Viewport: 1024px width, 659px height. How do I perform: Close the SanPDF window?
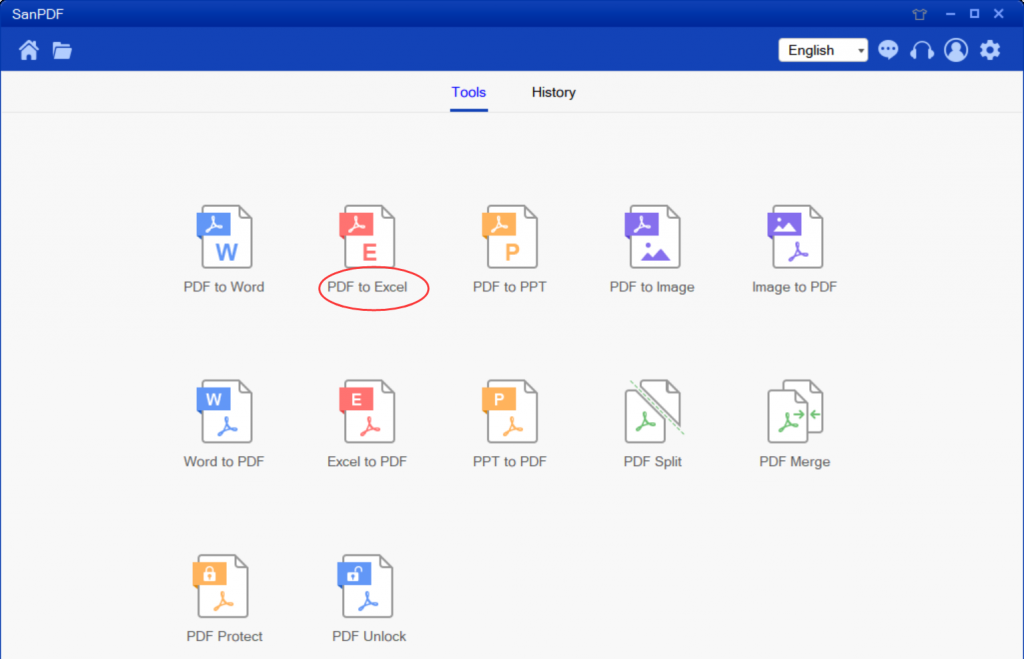coord(999,14)
